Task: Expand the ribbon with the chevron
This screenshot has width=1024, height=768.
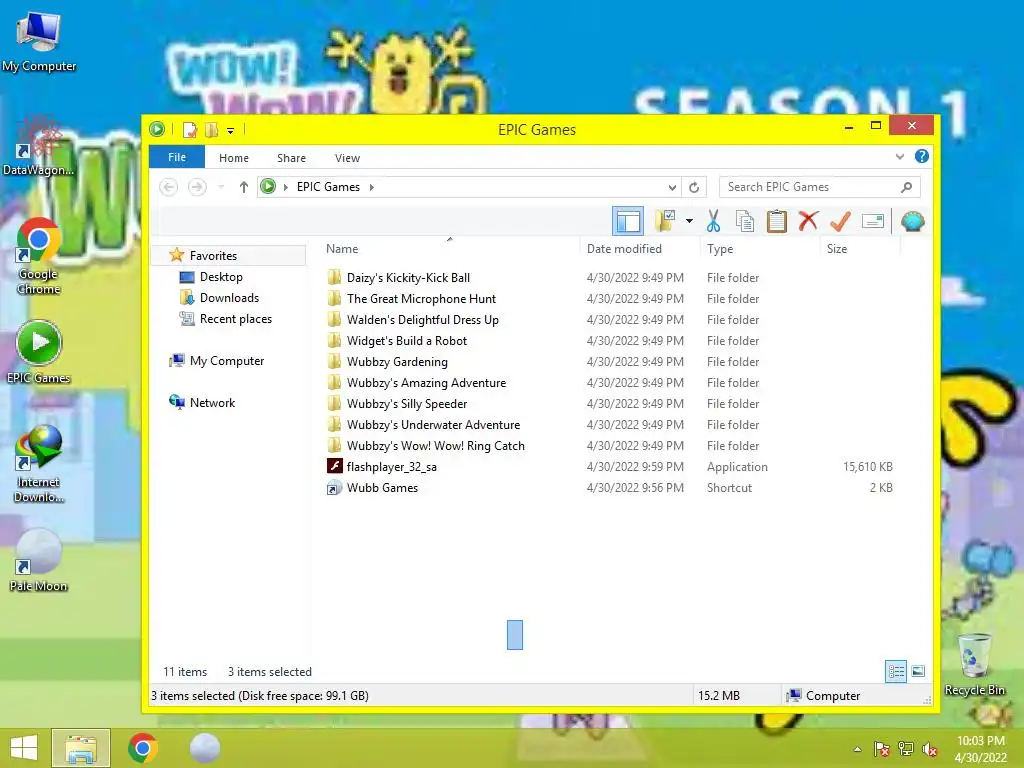Action: click(x=900, y=157)
